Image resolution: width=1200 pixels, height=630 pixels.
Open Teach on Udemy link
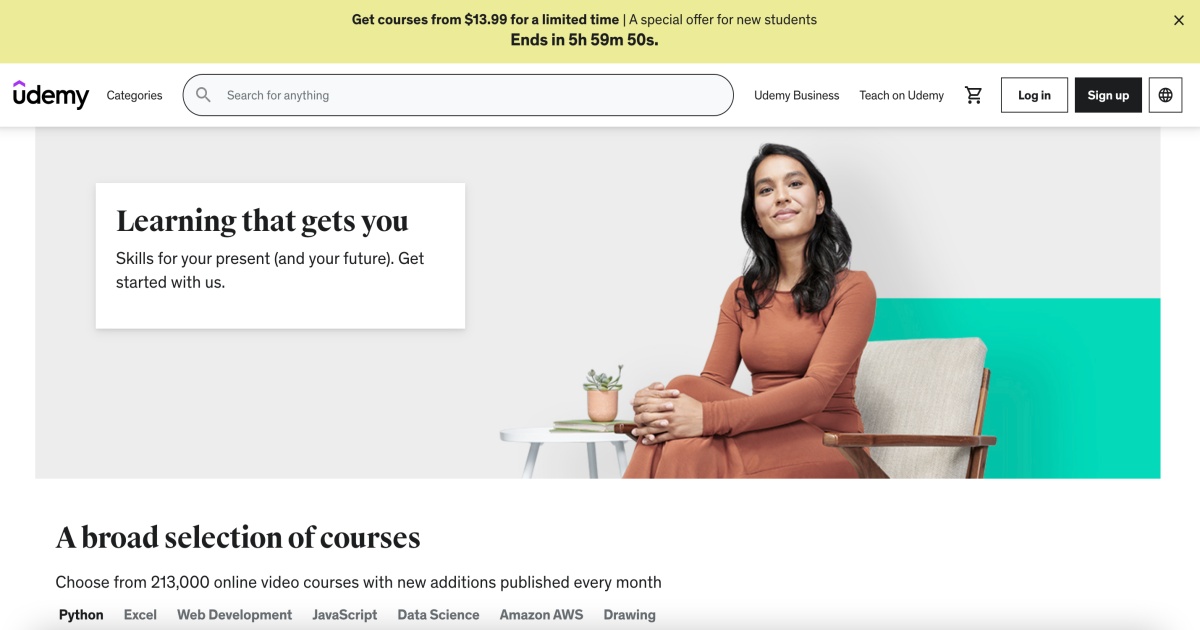pos(901,95)
